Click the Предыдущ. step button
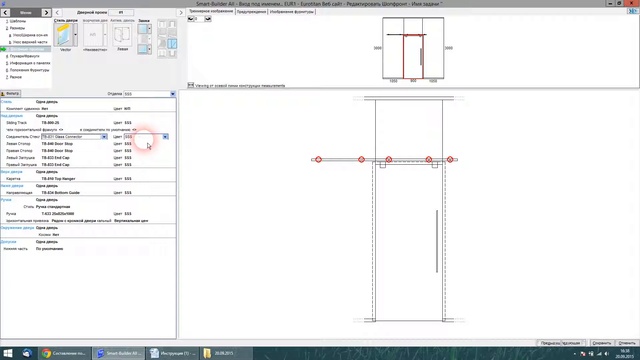This screenshot has width=640, height=360. [549, 343]
